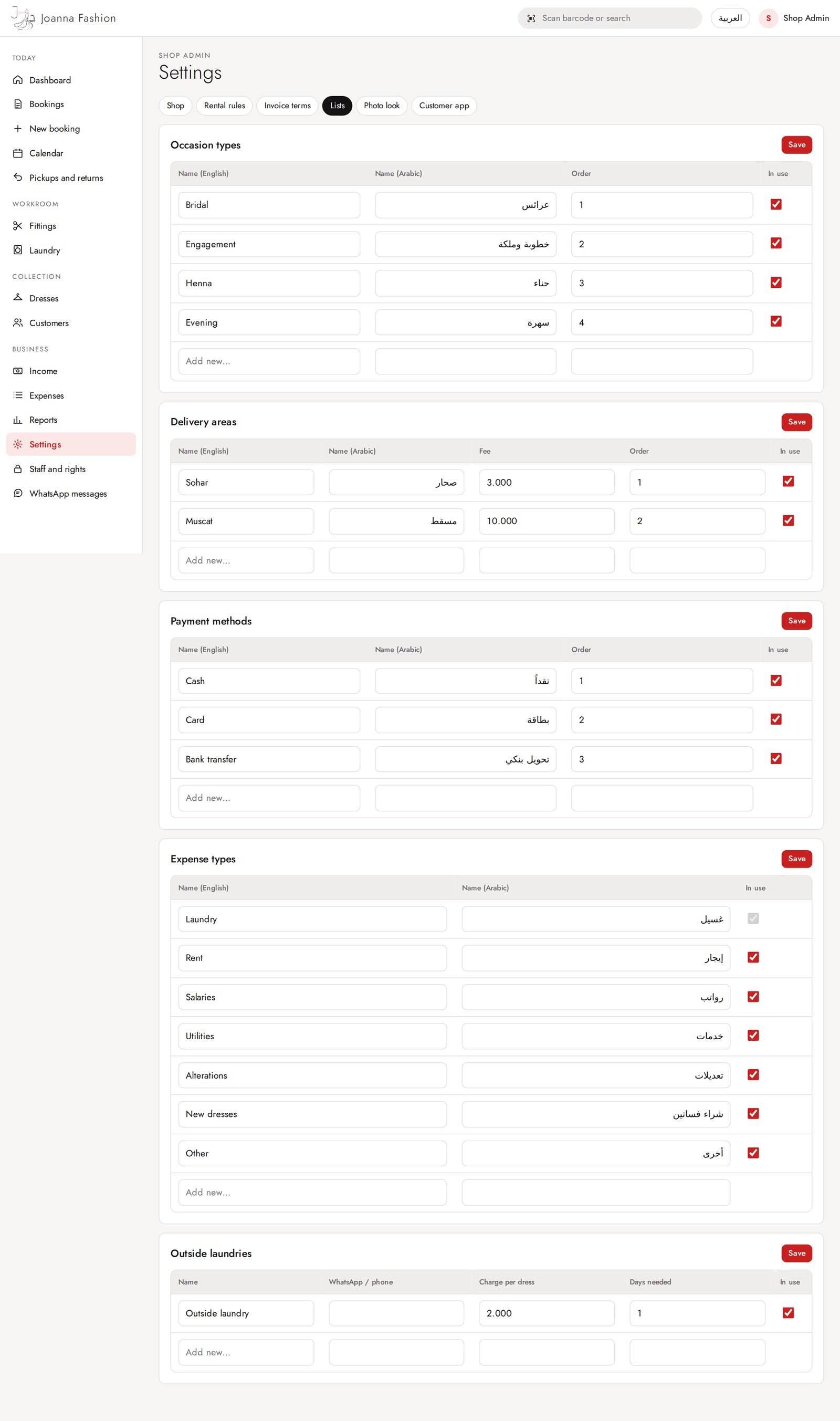Save the Delivery areas list
This screenshot has width=840, height=1421.
click(x=796, y=422)
